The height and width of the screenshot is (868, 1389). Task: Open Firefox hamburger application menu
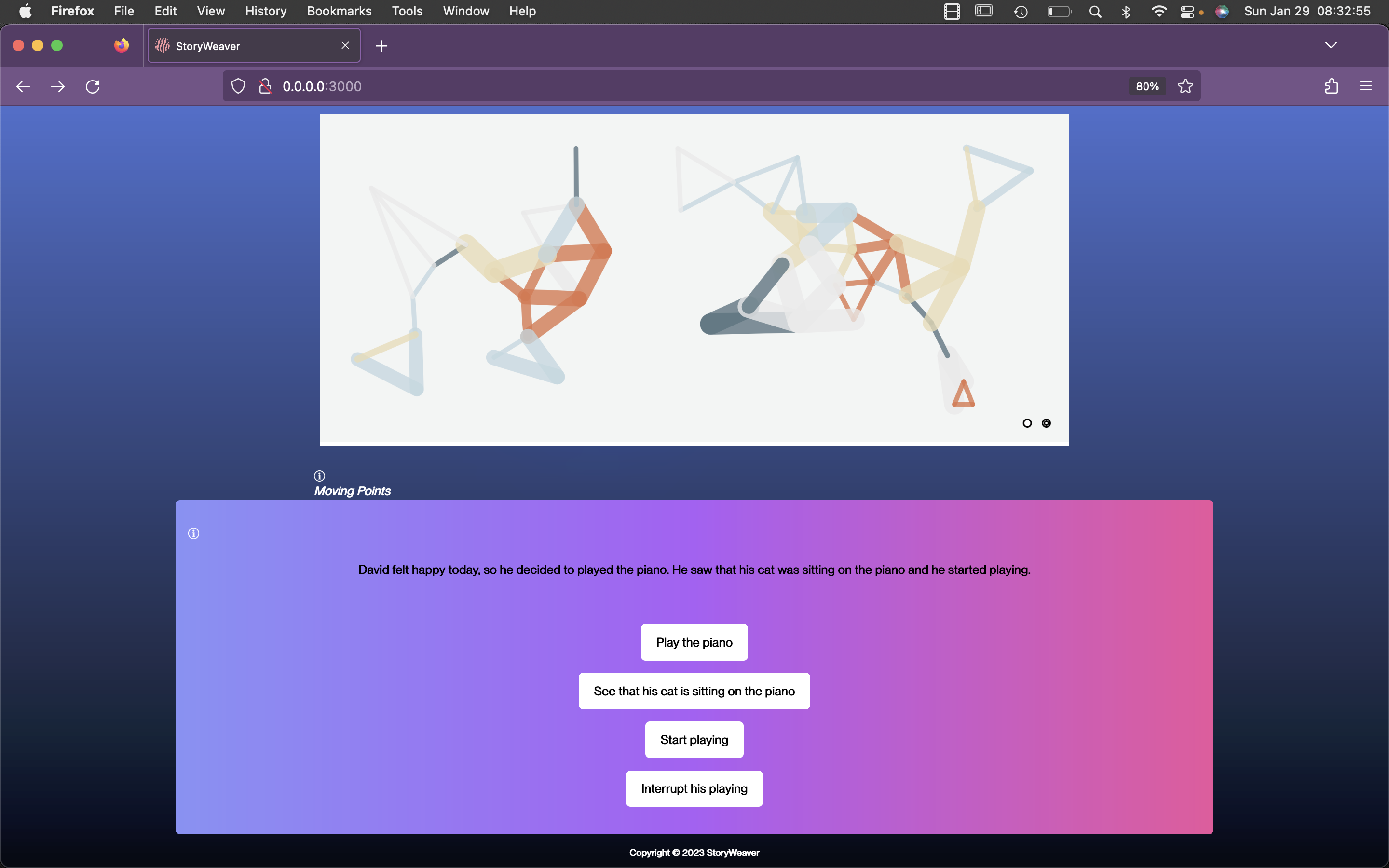tap(1365, 87)
